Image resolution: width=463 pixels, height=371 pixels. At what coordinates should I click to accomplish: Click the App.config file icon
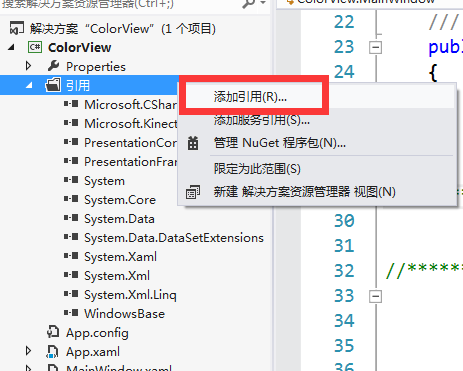[53, 332]
